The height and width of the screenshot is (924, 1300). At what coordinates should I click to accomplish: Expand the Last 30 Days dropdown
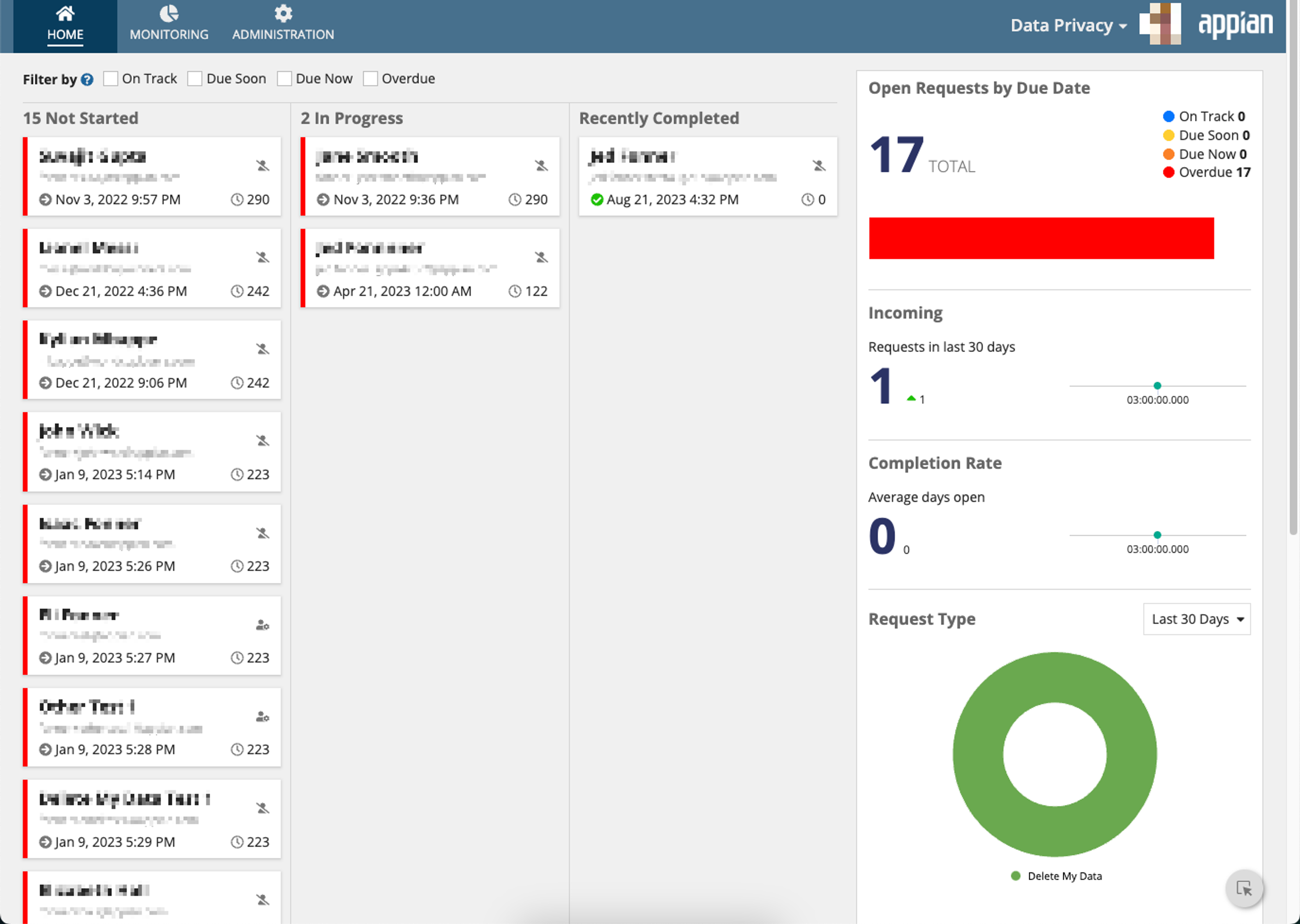(1196, 619)
